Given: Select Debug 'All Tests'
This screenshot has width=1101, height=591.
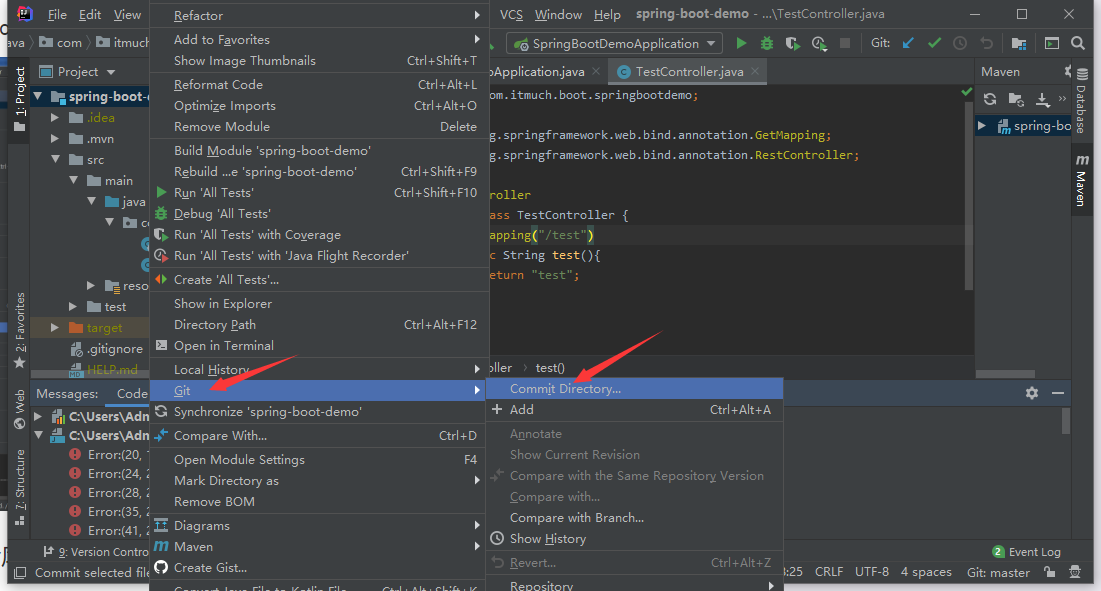Looking at the screenshot, I should 318,214.
